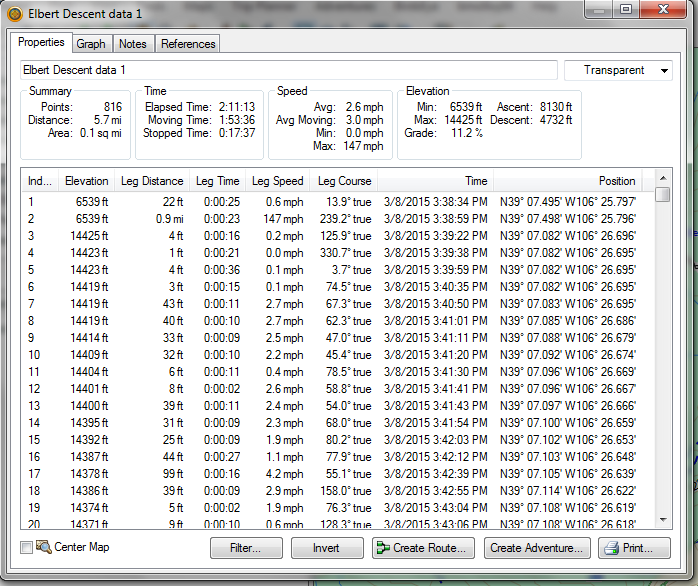Click the 3.7° true leg course cell

pos(351,270)
